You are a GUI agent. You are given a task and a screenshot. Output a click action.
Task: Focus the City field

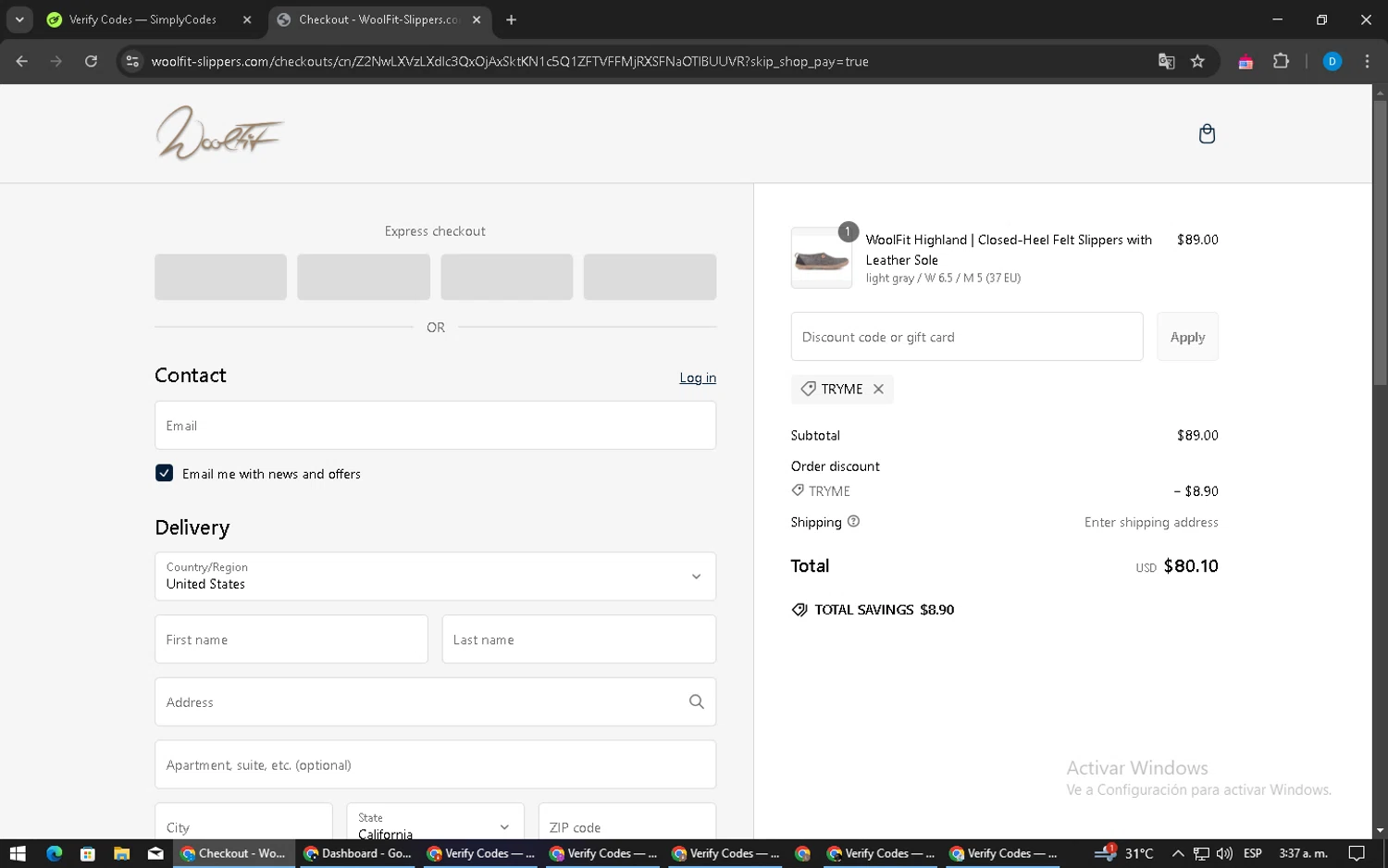tap(243, 821)
